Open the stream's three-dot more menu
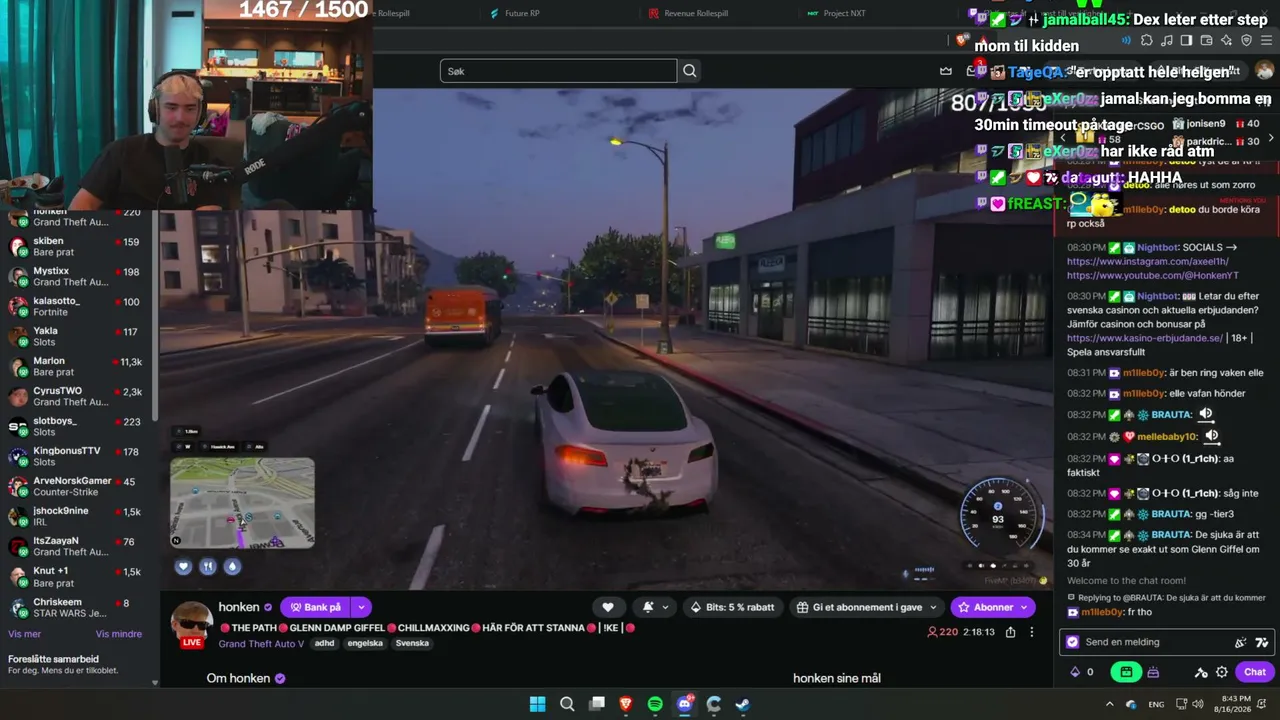Viewport: 1280px width, 720px height. [x=1032, y=632]
